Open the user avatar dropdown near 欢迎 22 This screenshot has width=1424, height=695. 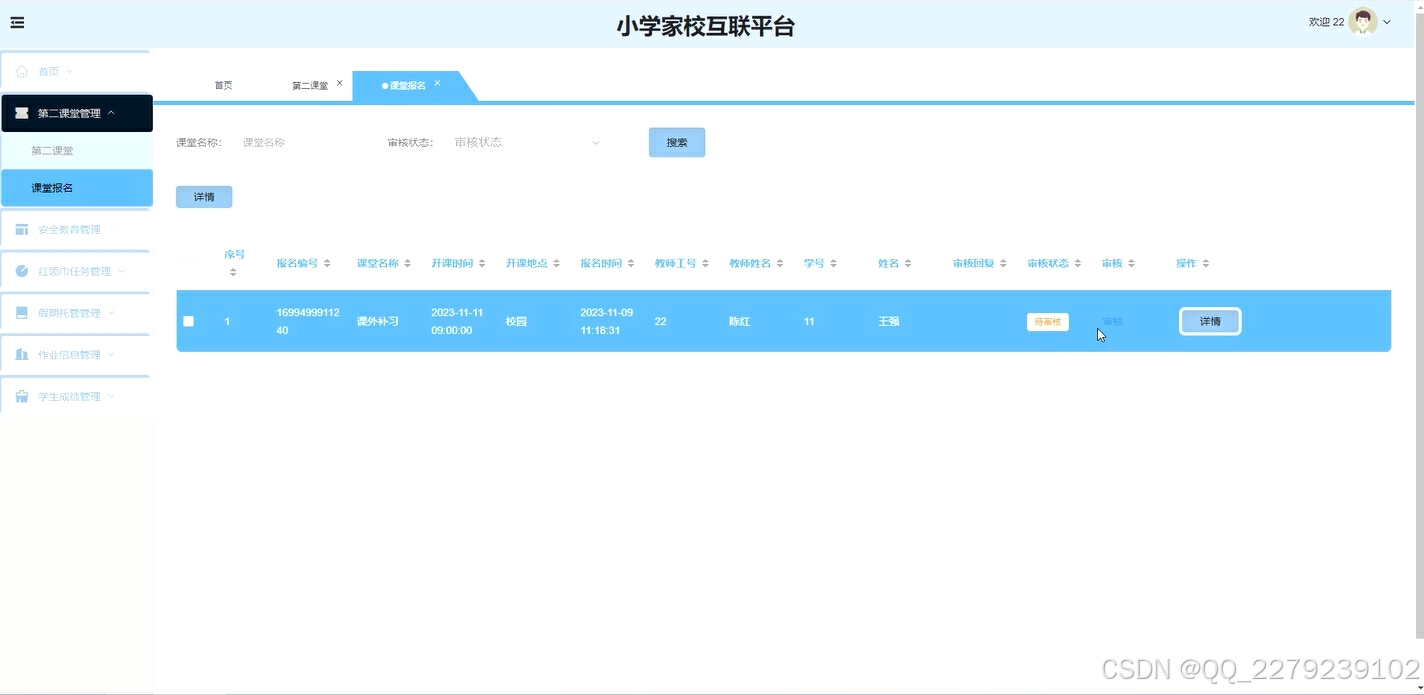(x=1361, y=21)
